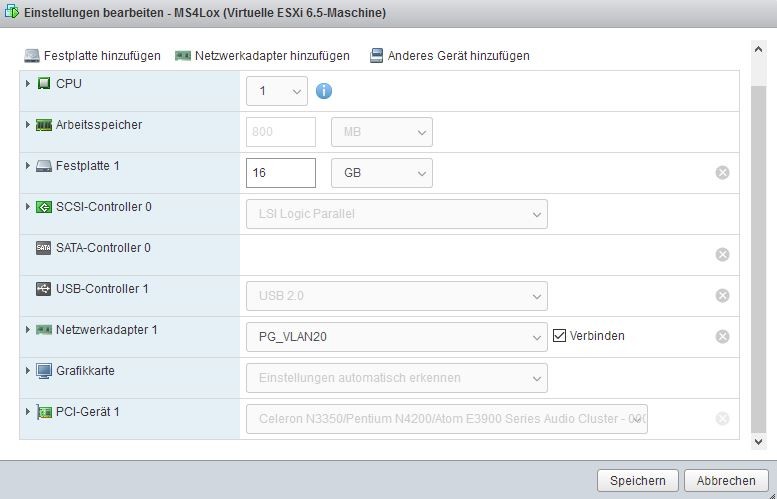Open the PG_VLAN20 port group dropdown
The width and height of the screenshot is (777, 499).
point(396,337)
